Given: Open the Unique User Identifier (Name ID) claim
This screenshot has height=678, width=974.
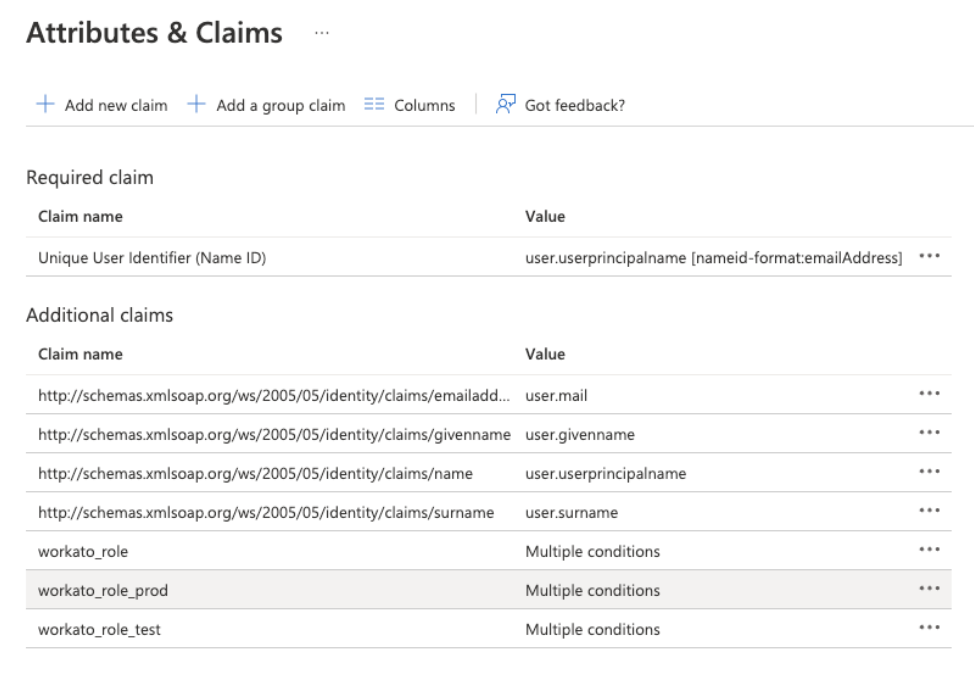Looking at the screenshot, I should (x=152, y=258).
